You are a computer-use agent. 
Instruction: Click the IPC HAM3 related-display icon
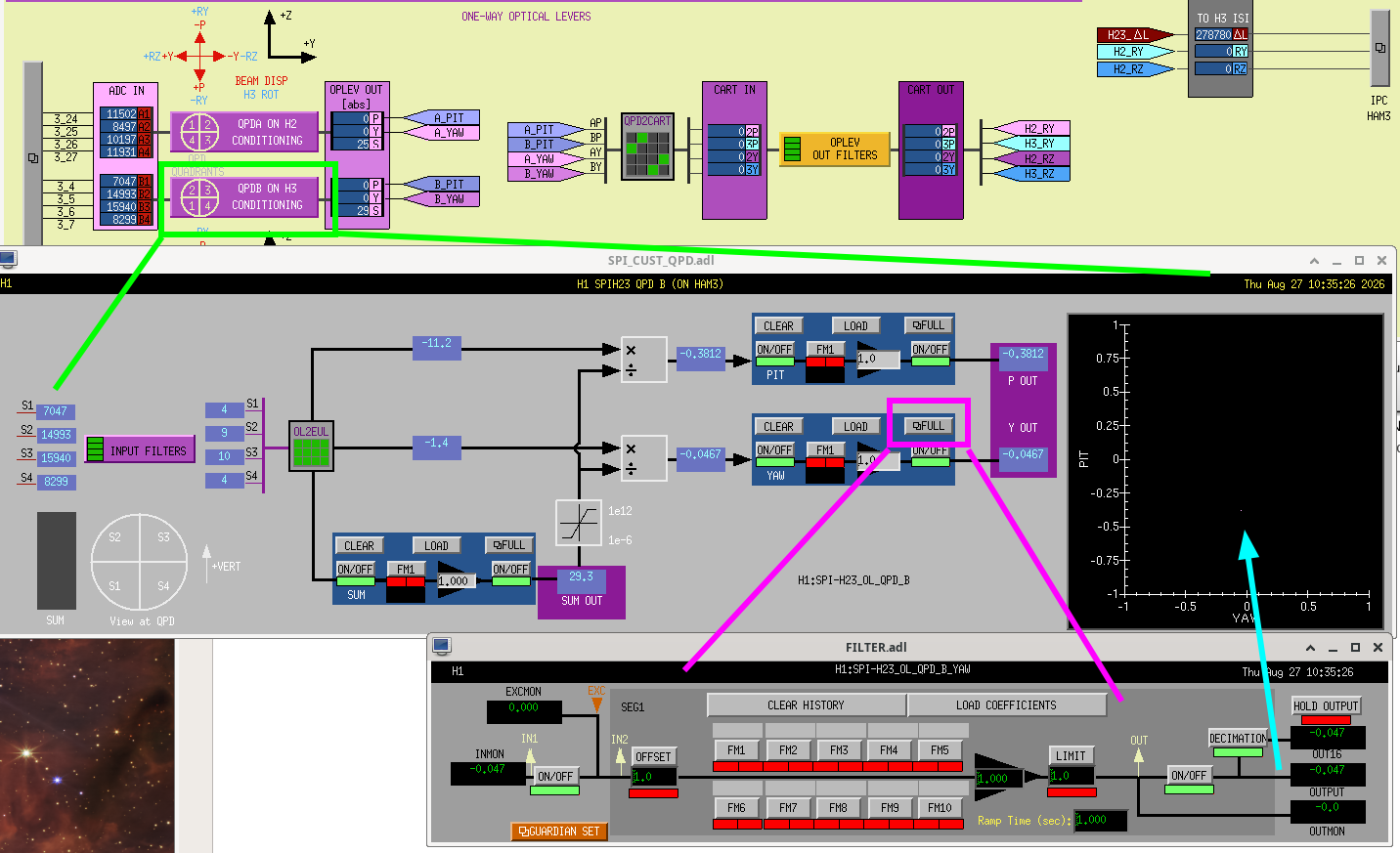pyautogui.click(x=1379, y=48)
